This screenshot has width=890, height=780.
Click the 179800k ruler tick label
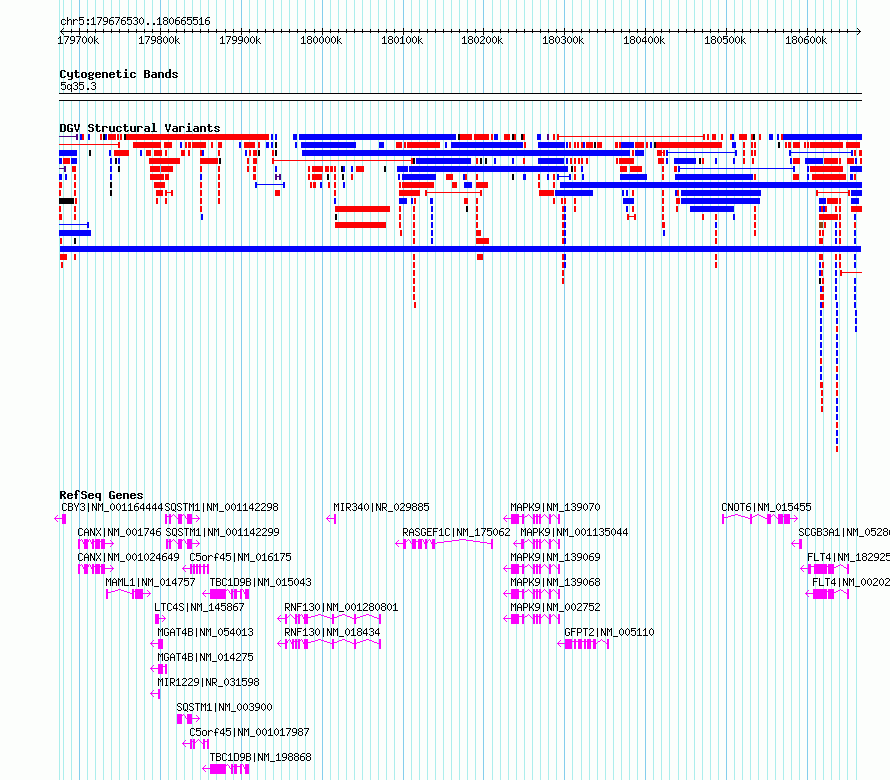coord(159,40)
